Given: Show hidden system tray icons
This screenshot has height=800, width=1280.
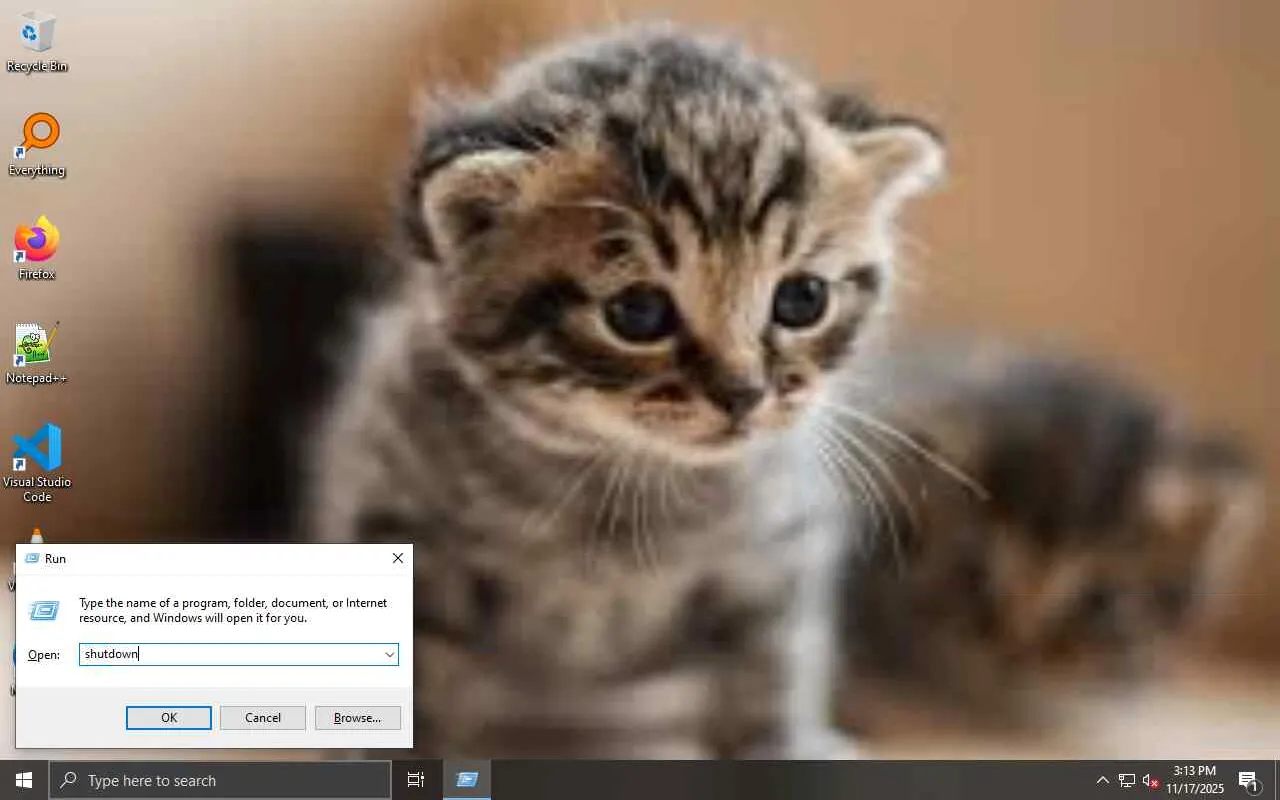Looking at the screenshot, I should coord(1102,780).
